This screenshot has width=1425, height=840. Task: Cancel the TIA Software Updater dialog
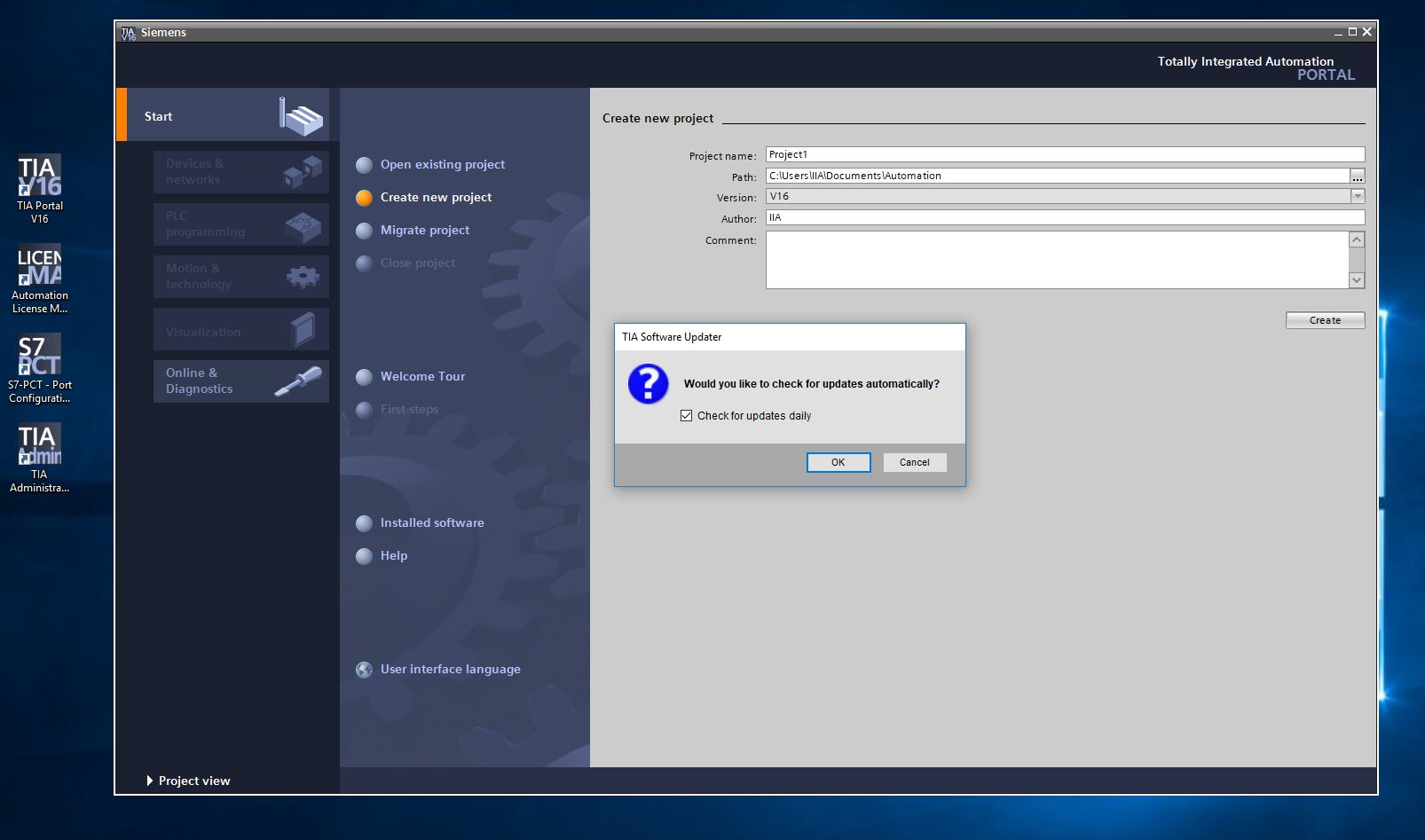tap(914, 463)
